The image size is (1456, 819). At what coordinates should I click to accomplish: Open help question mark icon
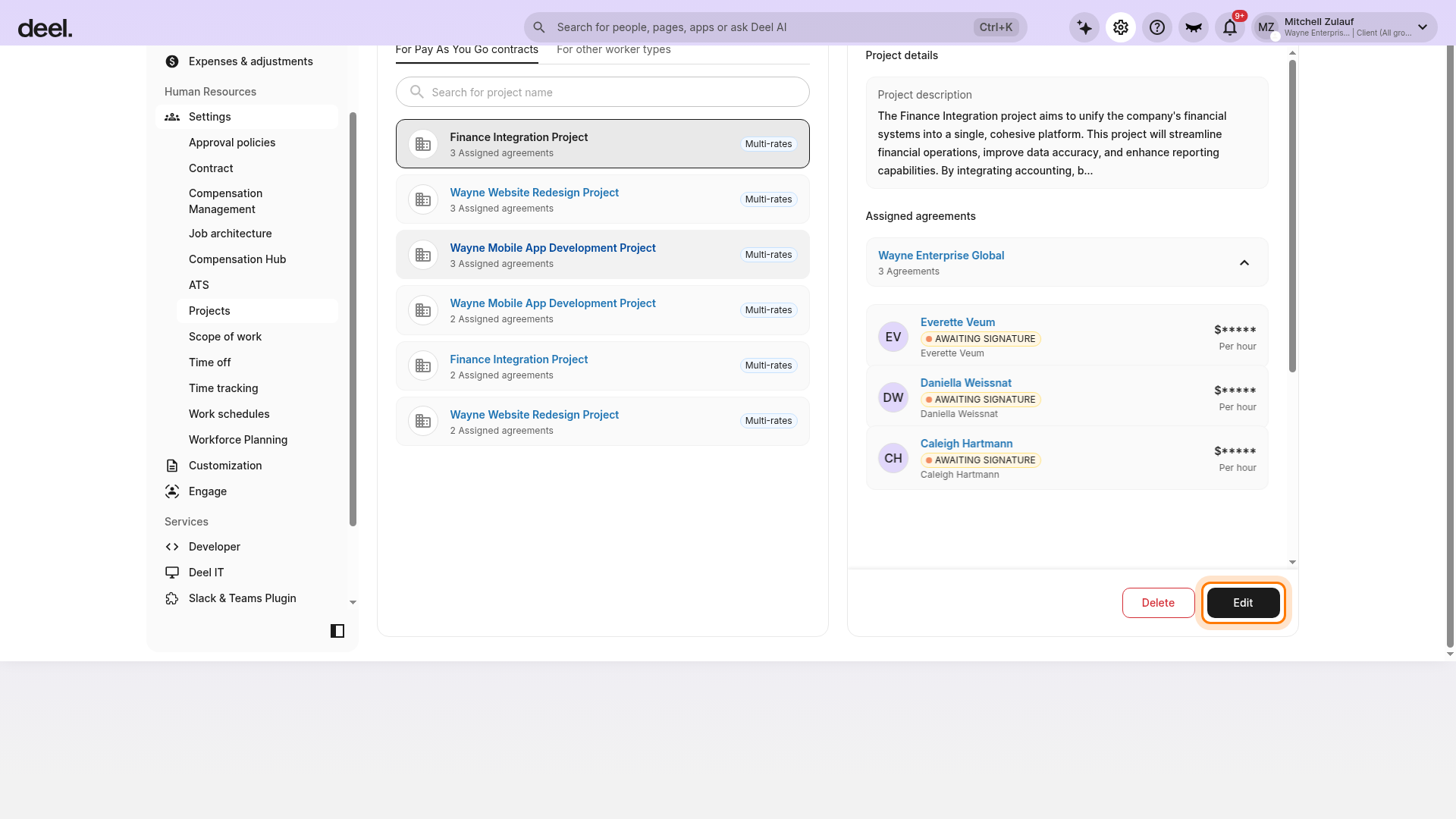[x=1157, y=27]
